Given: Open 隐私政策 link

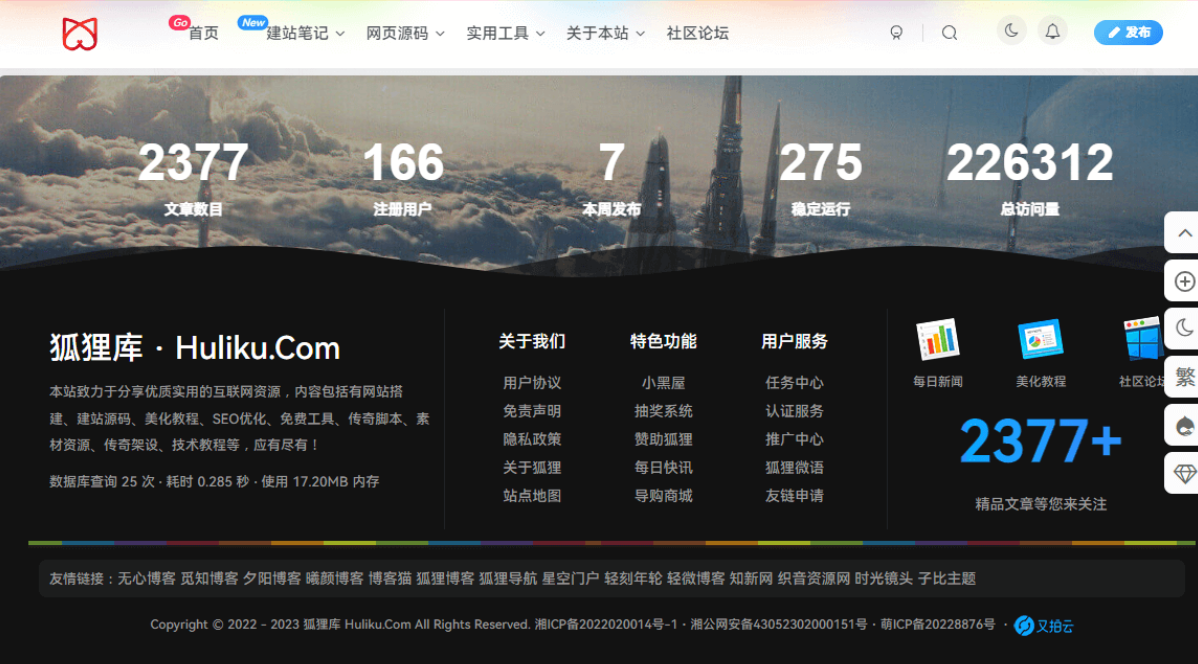Looking at the screenshot, I should pos(532,439).
